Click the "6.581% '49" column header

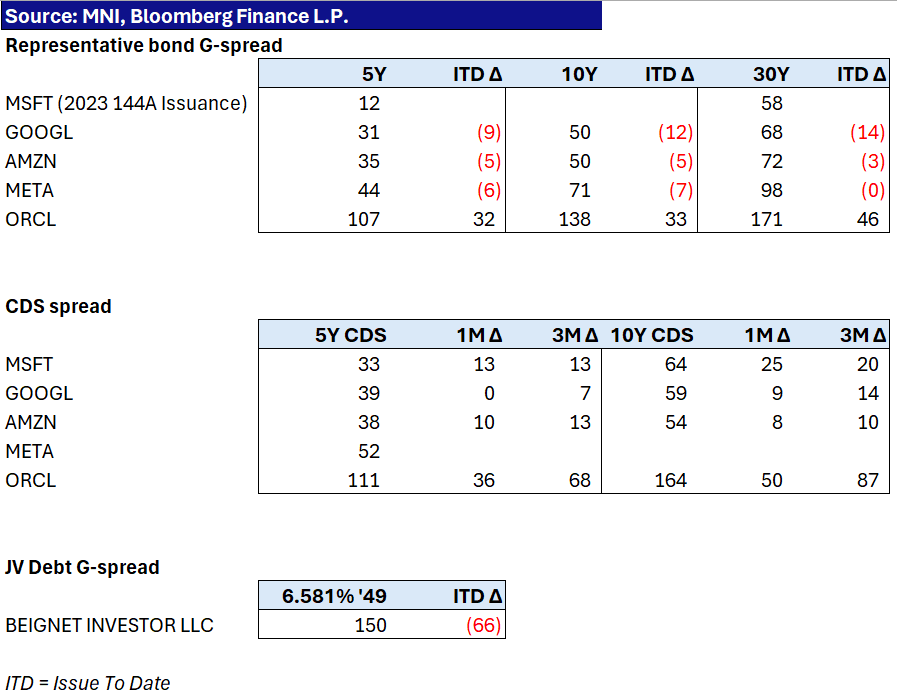(x=334, y=597)
